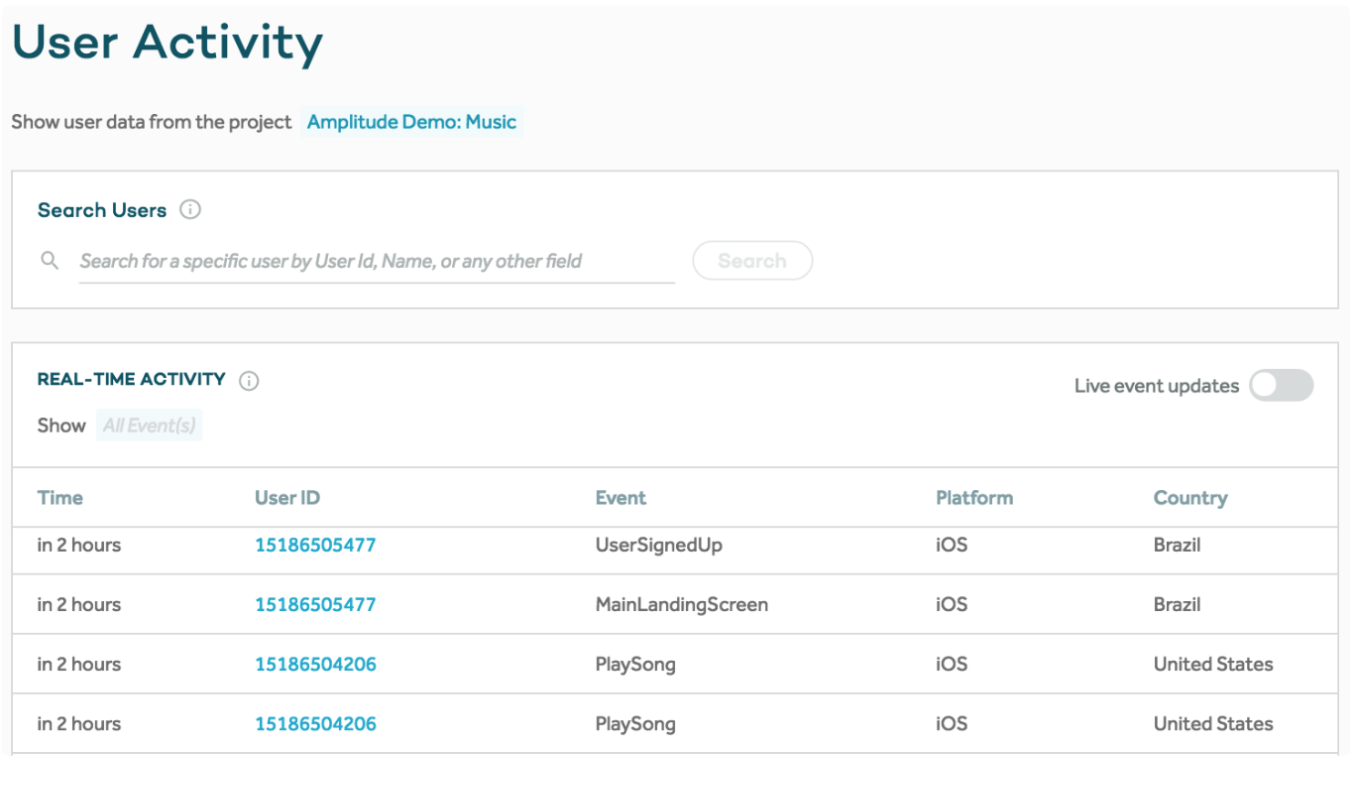Sort by the Time column header

point(60,498)
